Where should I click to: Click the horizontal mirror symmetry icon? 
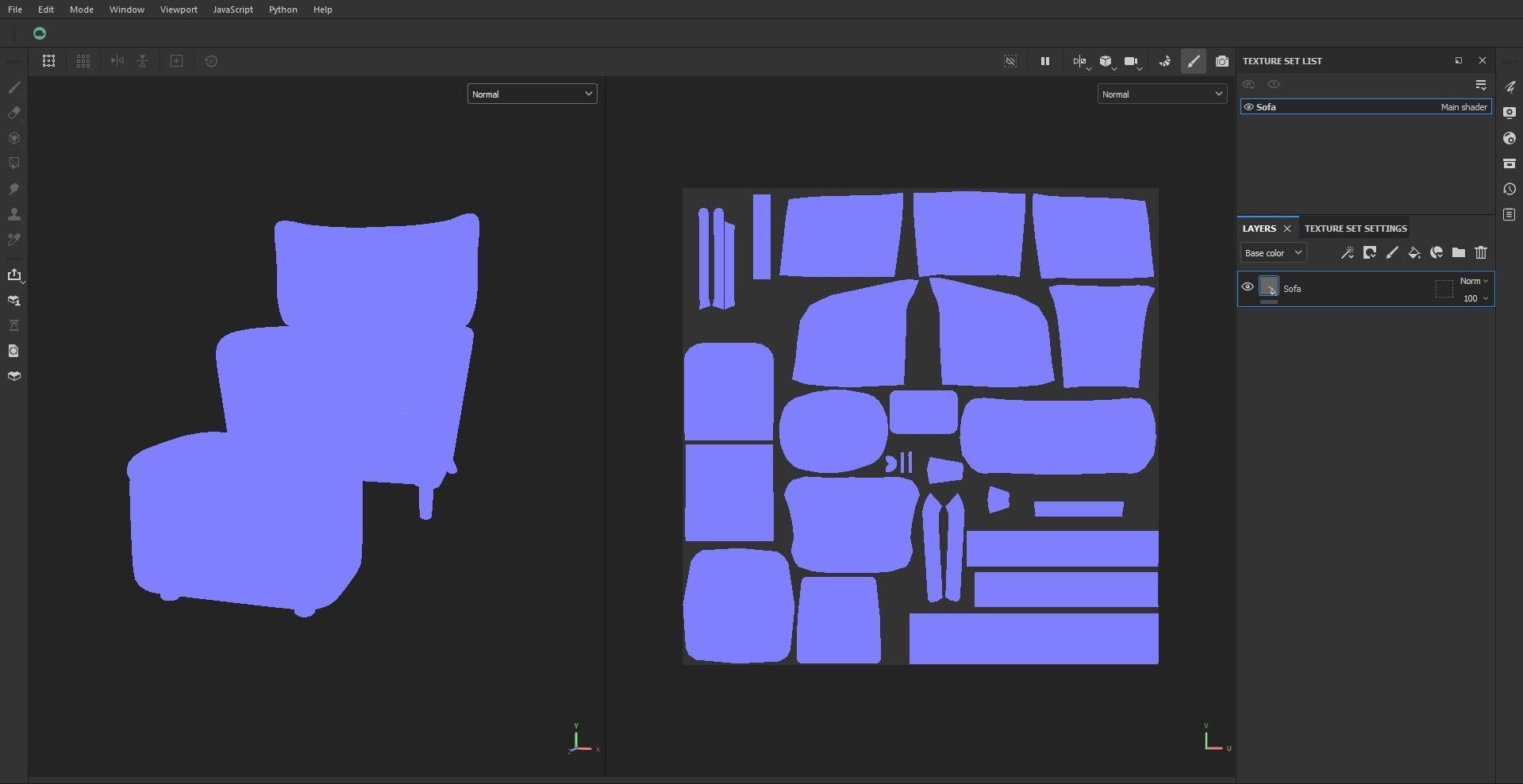[117, 61]
